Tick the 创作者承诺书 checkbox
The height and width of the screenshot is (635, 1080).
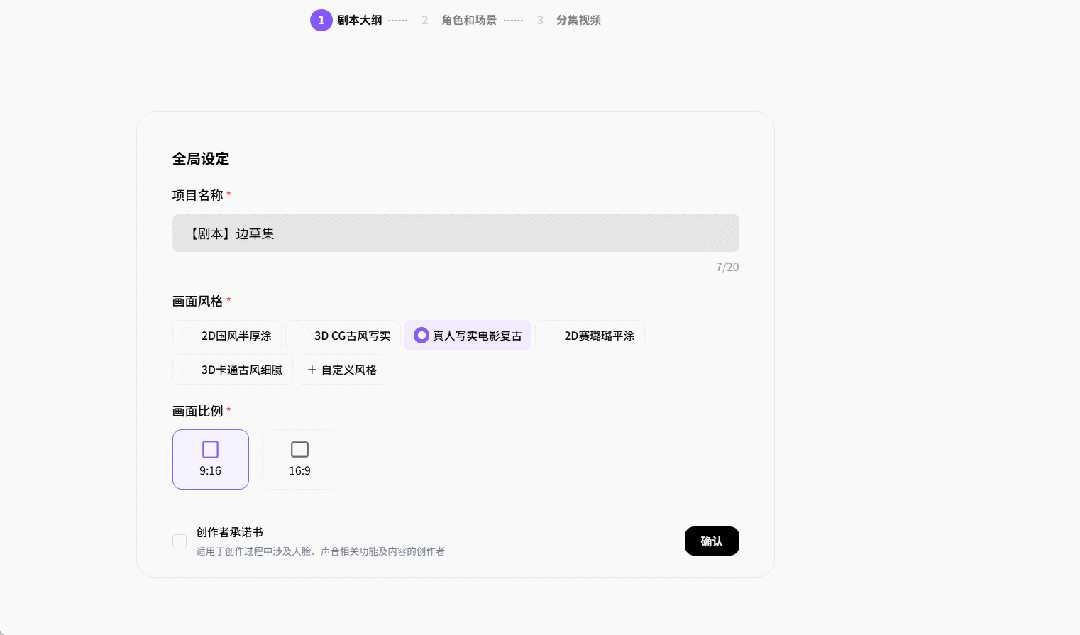pyautogui.click(x=180, y=541)
